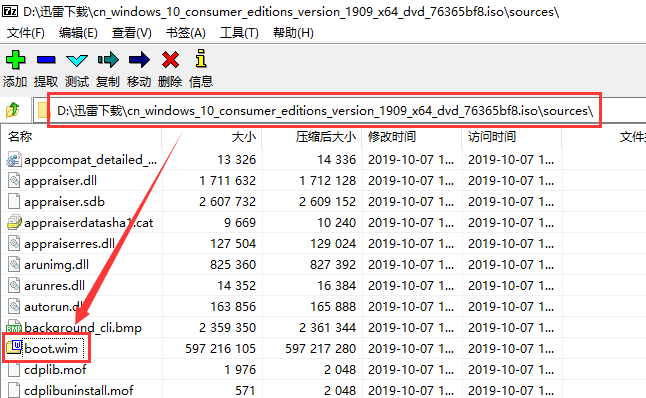The image size is (646, 398).
Task: Click size value 127 504
Action: point(233,243)
